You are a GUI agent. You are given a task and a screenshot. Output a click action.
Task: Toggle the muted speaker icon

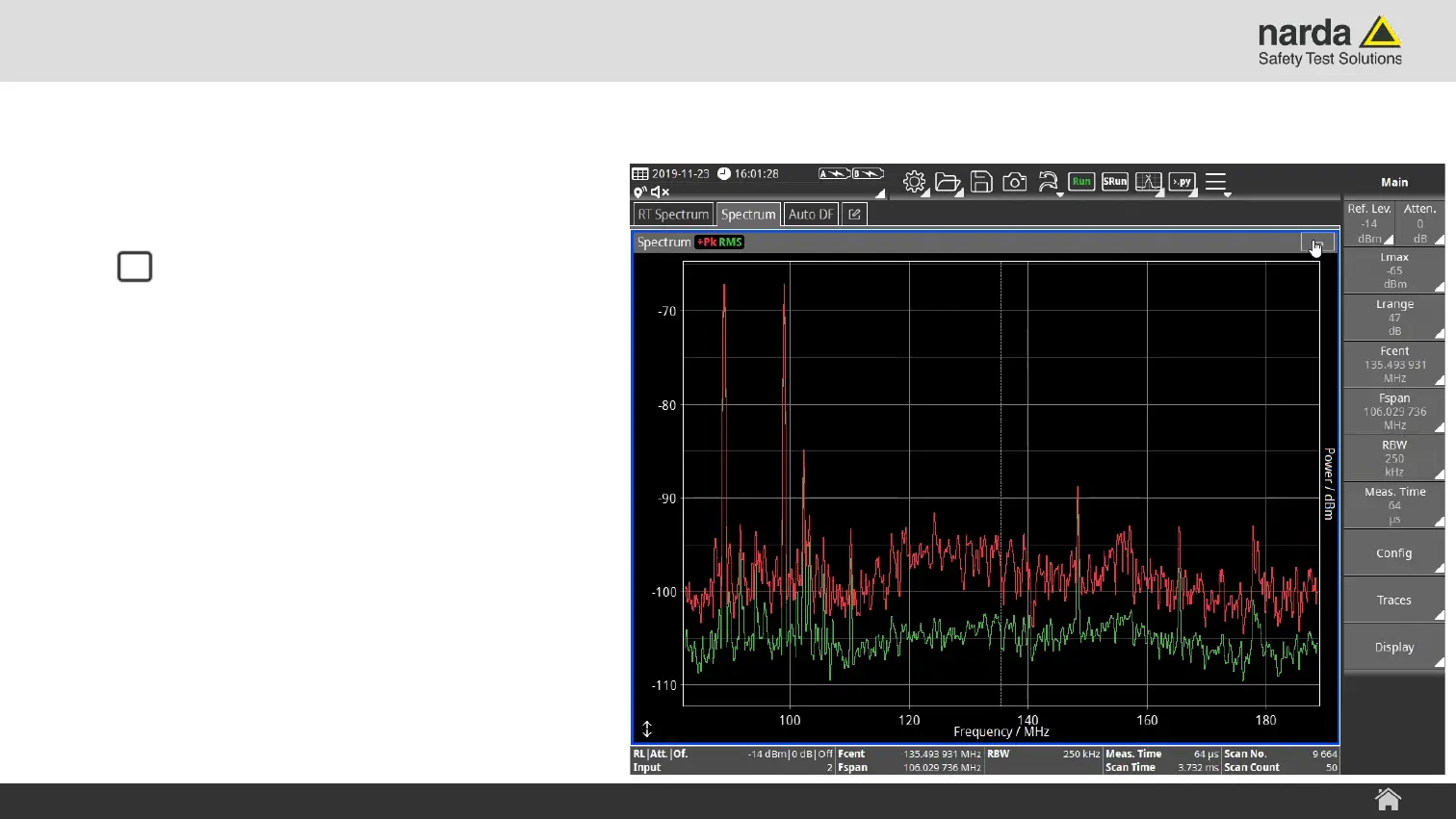click(x=660, y=192)
